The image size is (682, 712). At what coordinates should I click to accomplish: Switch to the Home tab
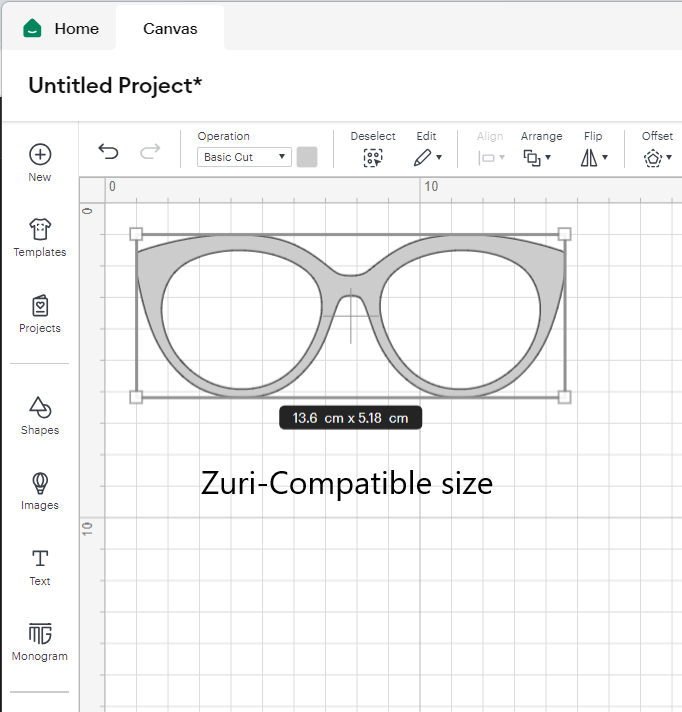coord(62,28)
